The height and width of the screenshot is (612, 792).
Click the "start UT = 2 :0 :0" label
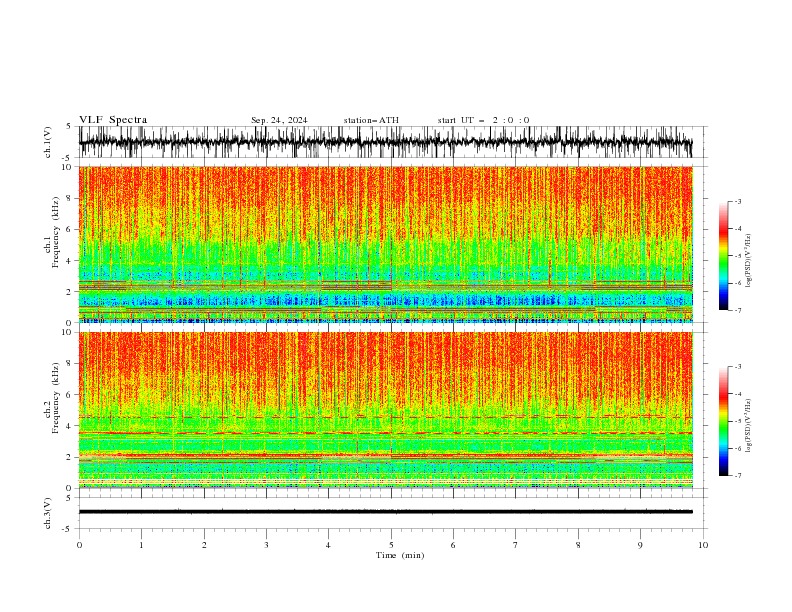(483, 120)
